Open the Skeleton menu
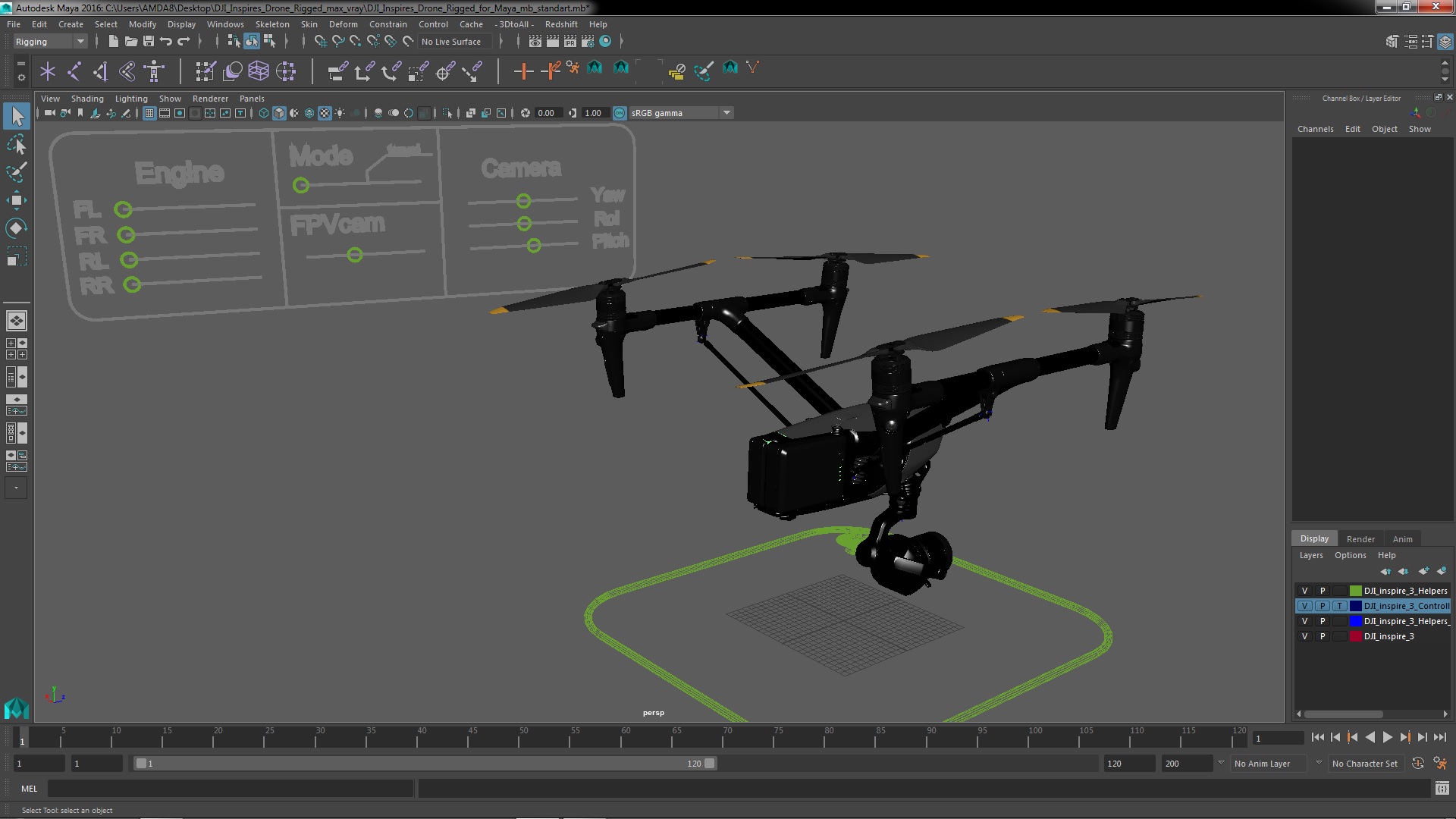Viewport: 1456px width, 819px height. [272, 24]
